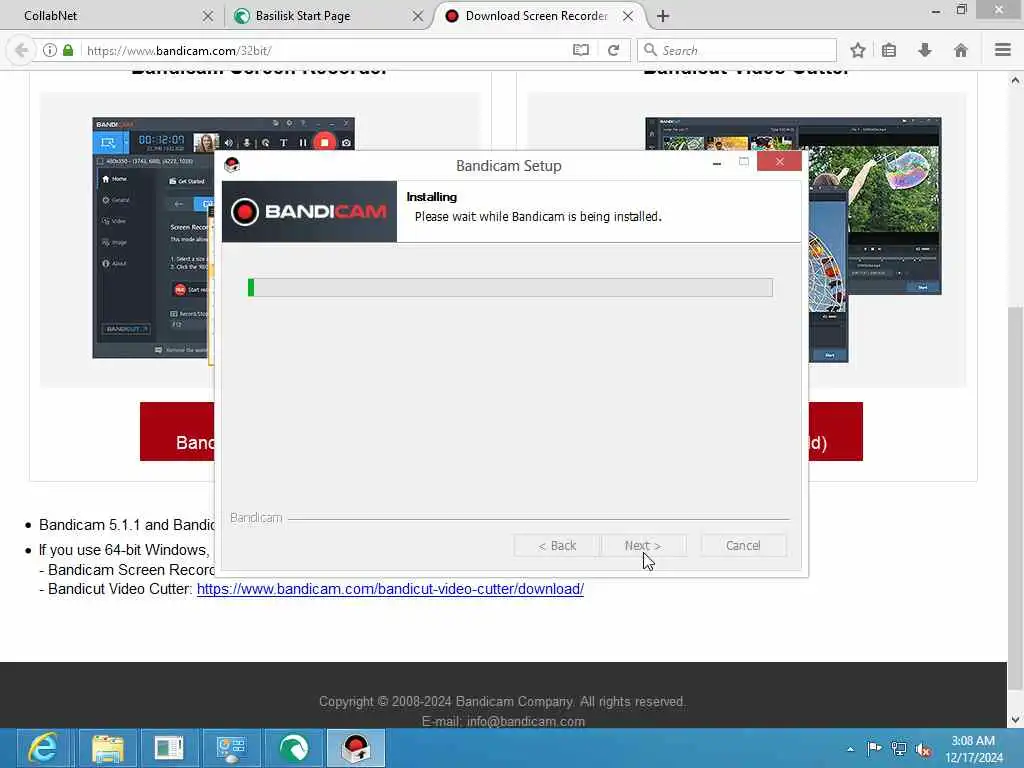Click the installation progress bar
This screenshot has height=768, width=1024.
(510, 287)
